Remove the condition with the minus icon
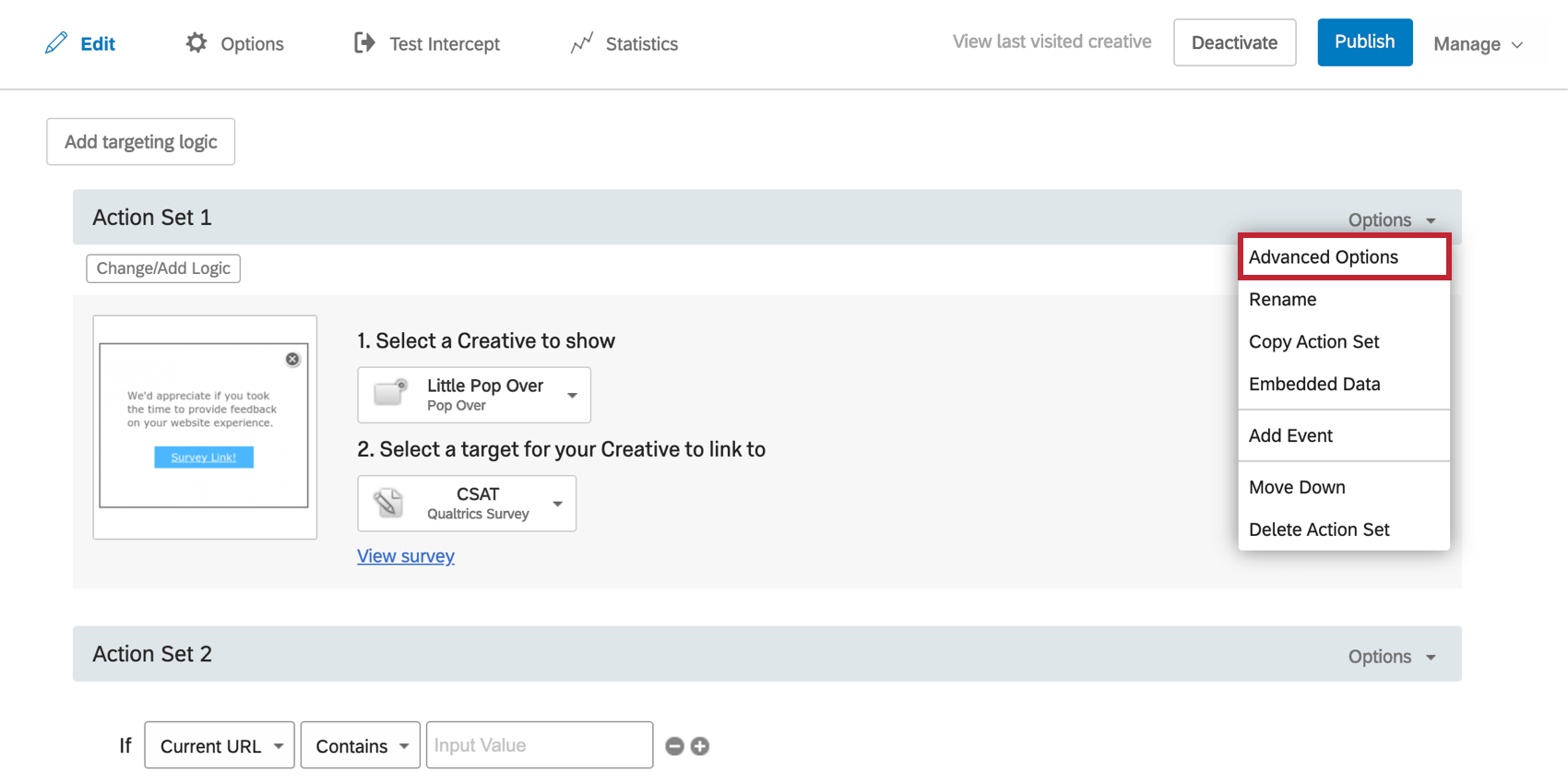 click(x=674, y=746)
